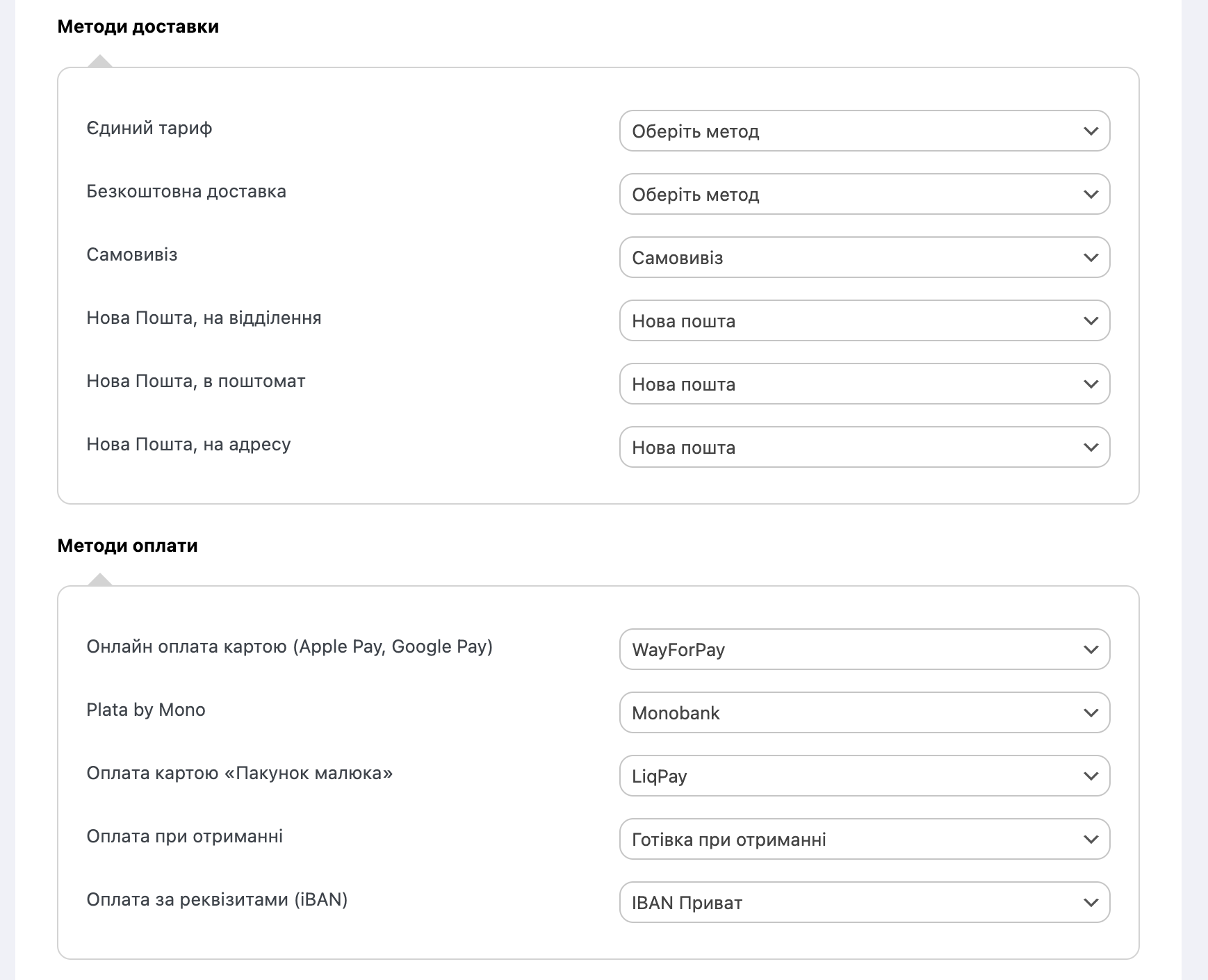Open the Готівка при отриманні dropdown
The width and height of the screenshot is (1208, 980).
(864, 839)
